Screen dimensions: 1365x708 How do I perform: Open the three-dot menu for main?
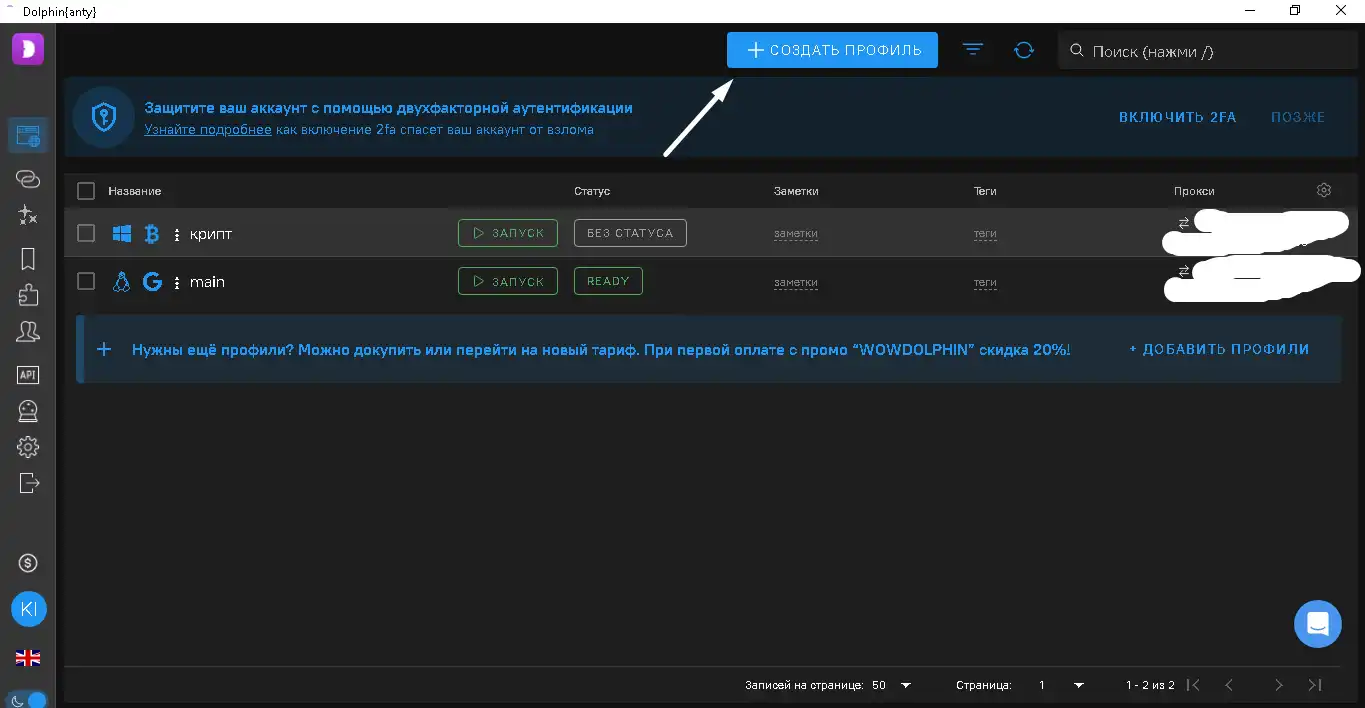click(x=177, y=283)
